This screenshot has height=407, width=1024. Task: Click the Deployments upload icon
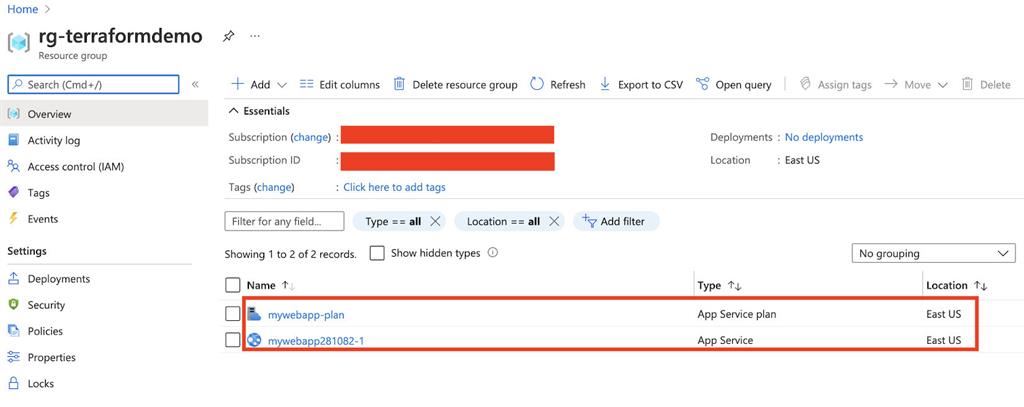coord(13,278)
